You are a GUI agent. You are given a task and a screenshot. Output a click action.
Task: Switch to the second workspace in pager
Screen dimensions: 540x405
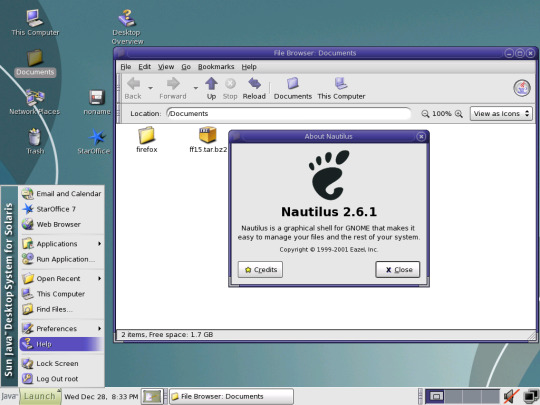453,396
